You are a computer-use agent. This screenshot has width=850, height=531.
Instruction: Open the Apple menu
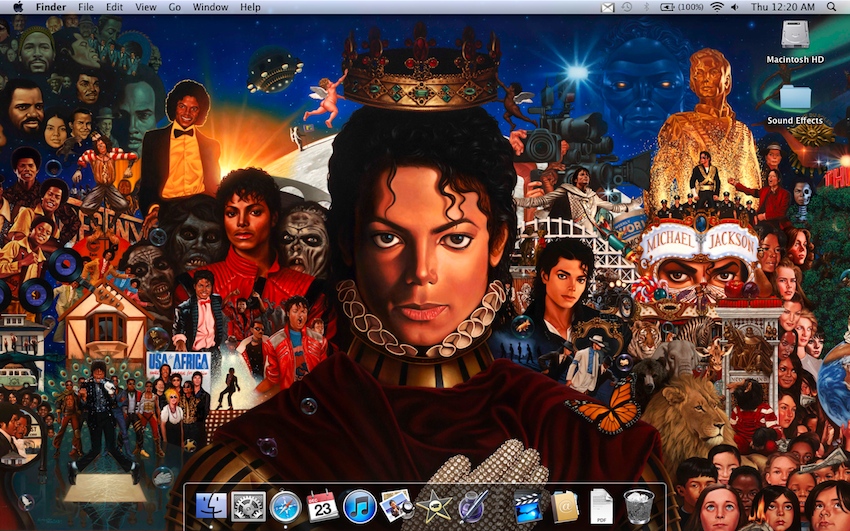pyautogui.click(x=18, y=7)
